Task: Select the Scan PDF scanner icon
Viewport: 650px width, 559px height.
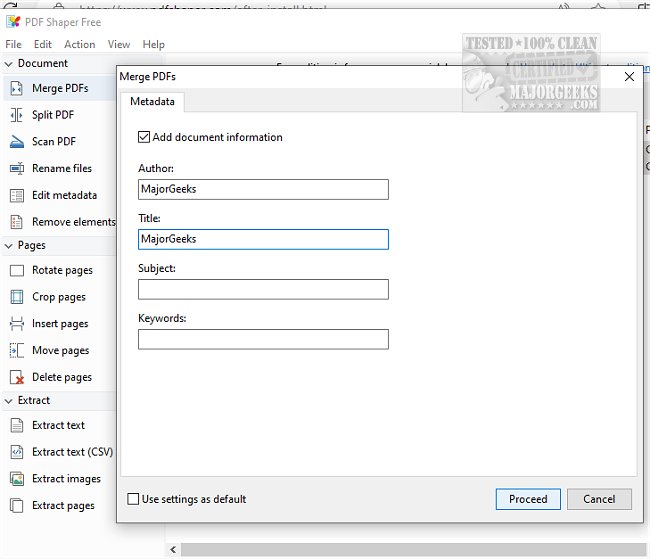Action: (17, 142)
